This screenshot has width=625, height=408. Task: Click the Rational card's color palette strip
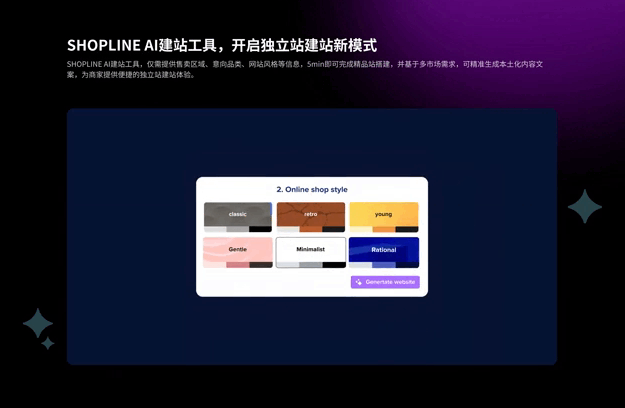(384, 265)
